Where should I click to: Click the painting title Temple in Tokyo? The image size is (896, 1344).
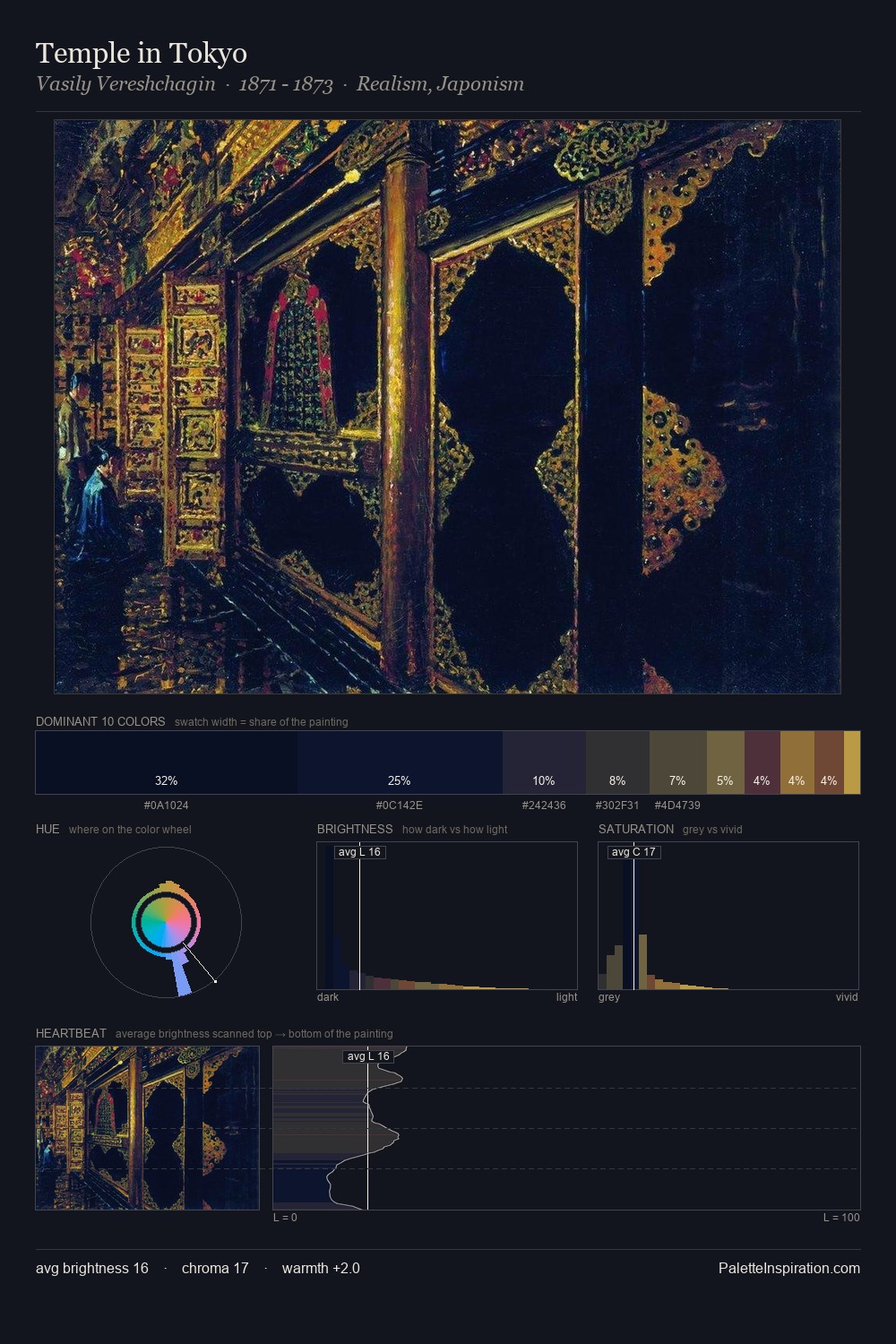pyautogui.click(x=142, y=53)
